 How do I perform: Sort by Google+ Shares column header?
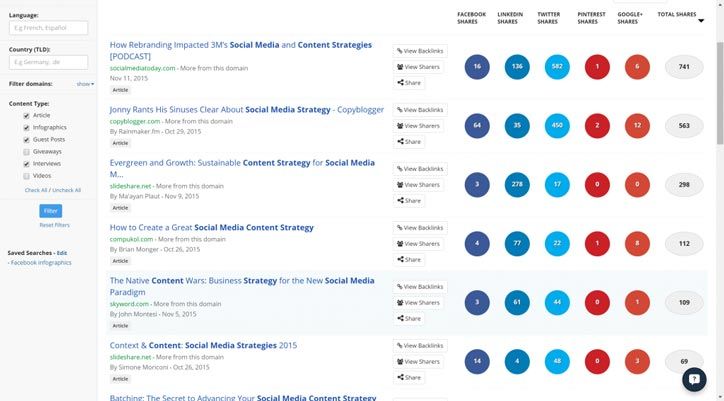[630, 18]
